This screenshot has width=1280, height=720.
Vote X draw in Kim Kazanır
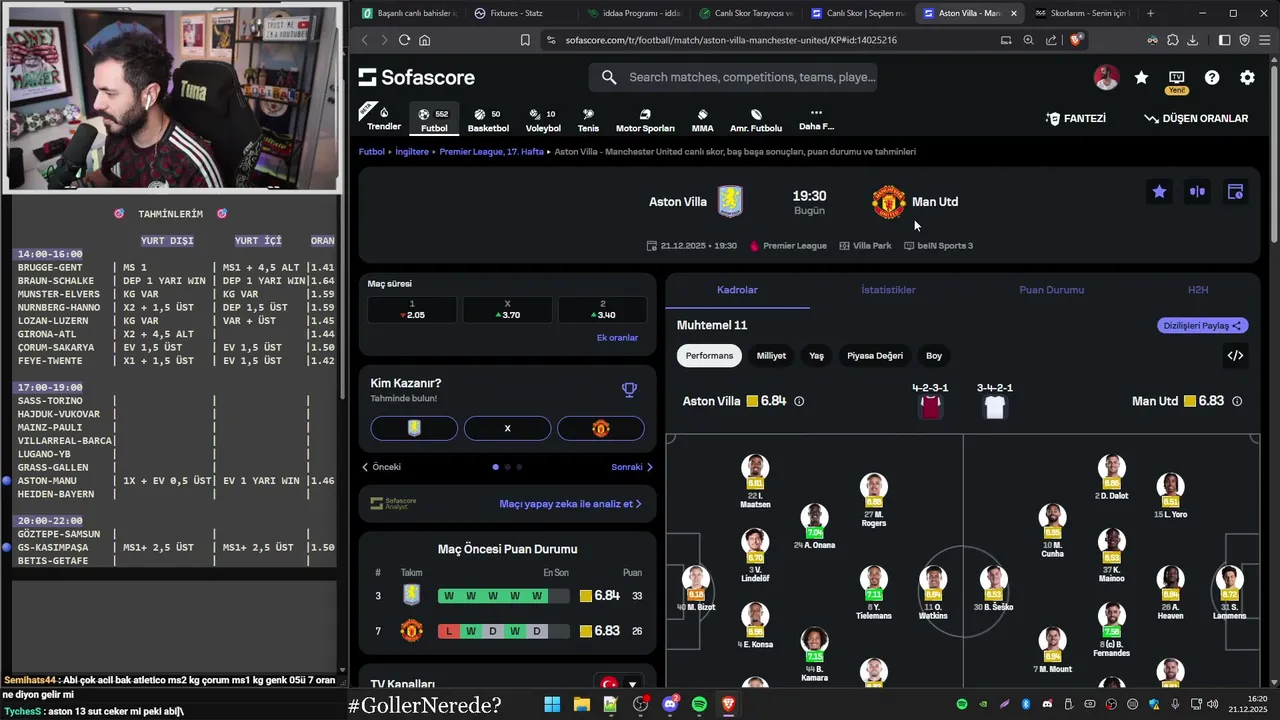[x=507, y=428]
